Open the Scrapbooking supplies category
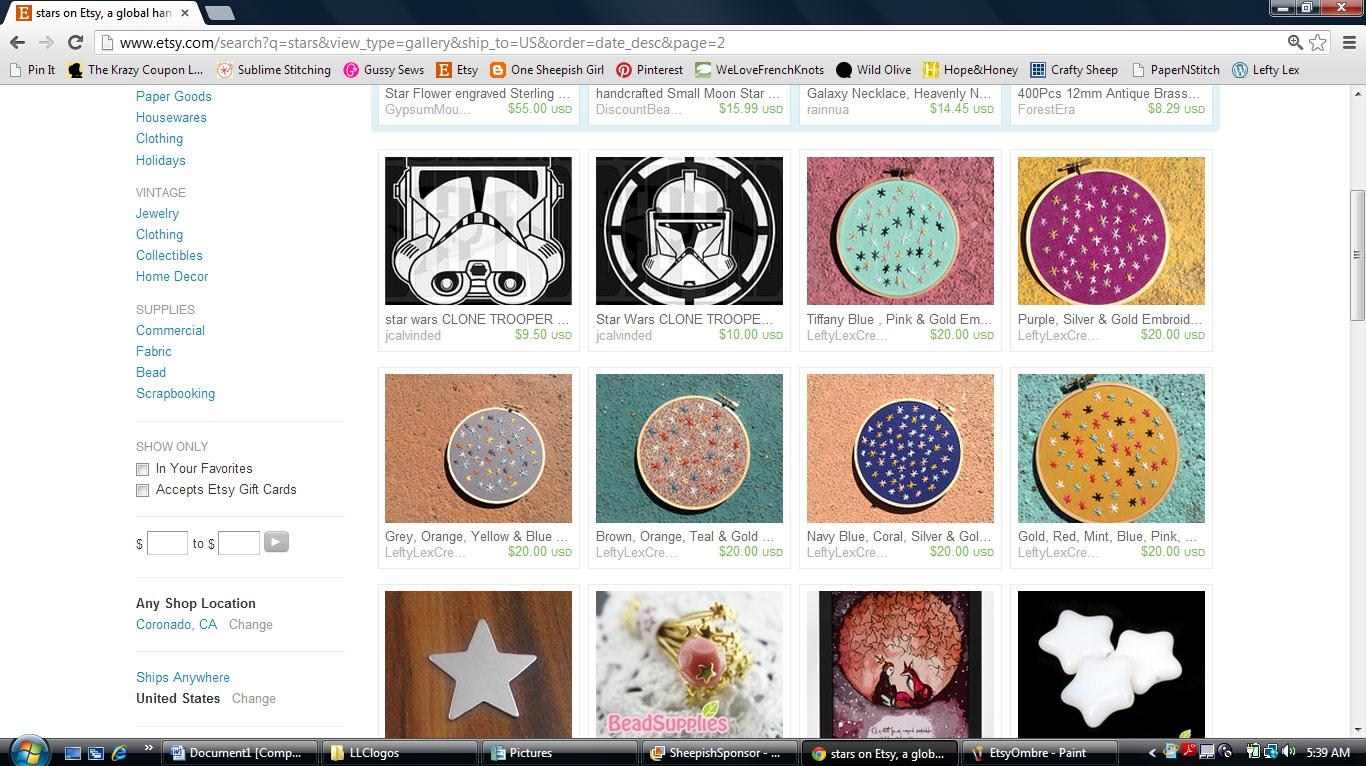This screenshot has height=766, width=1366. click(175, 393)
